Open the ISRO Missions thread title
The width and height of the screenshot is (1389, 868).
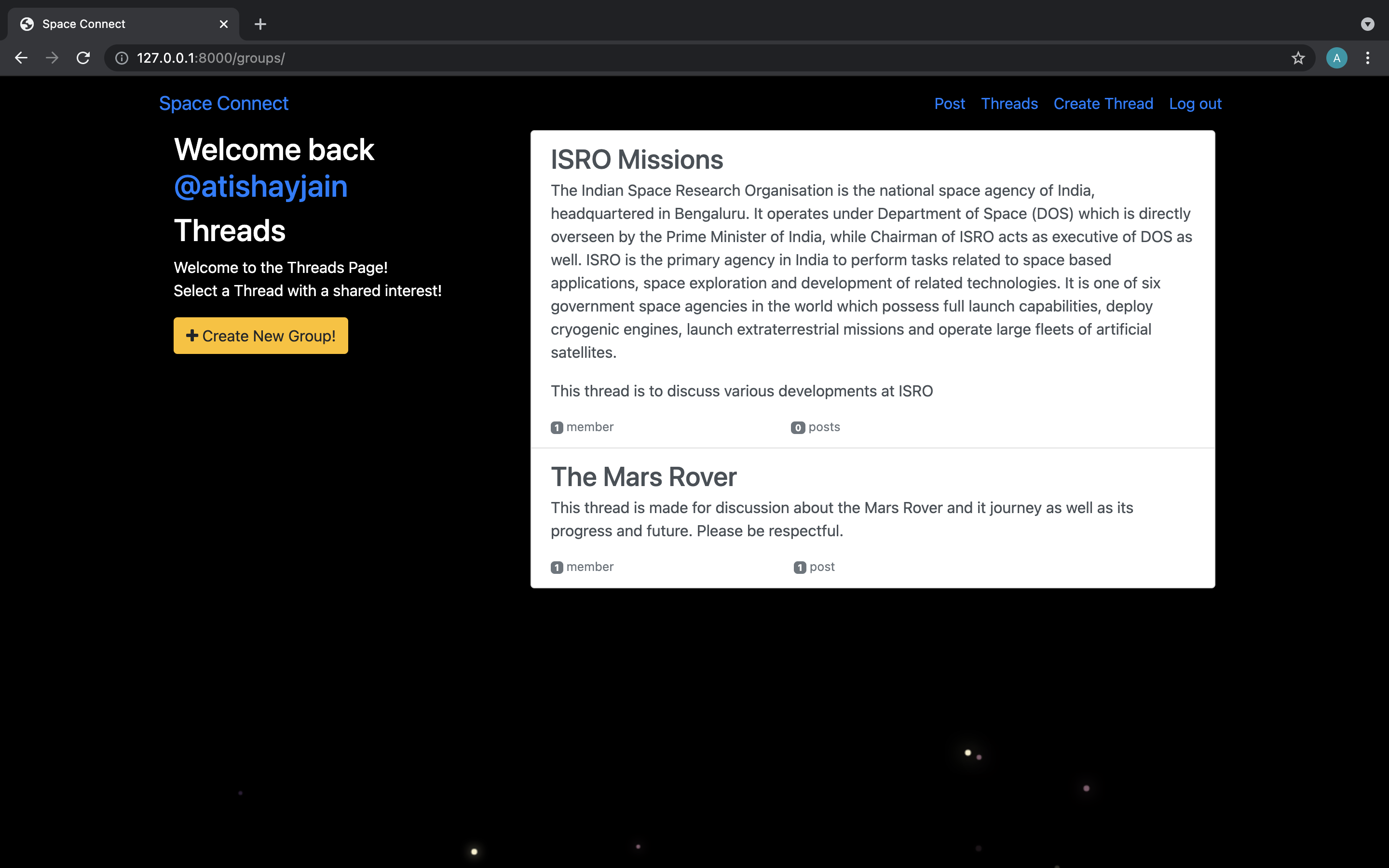[x=637, y=160]
